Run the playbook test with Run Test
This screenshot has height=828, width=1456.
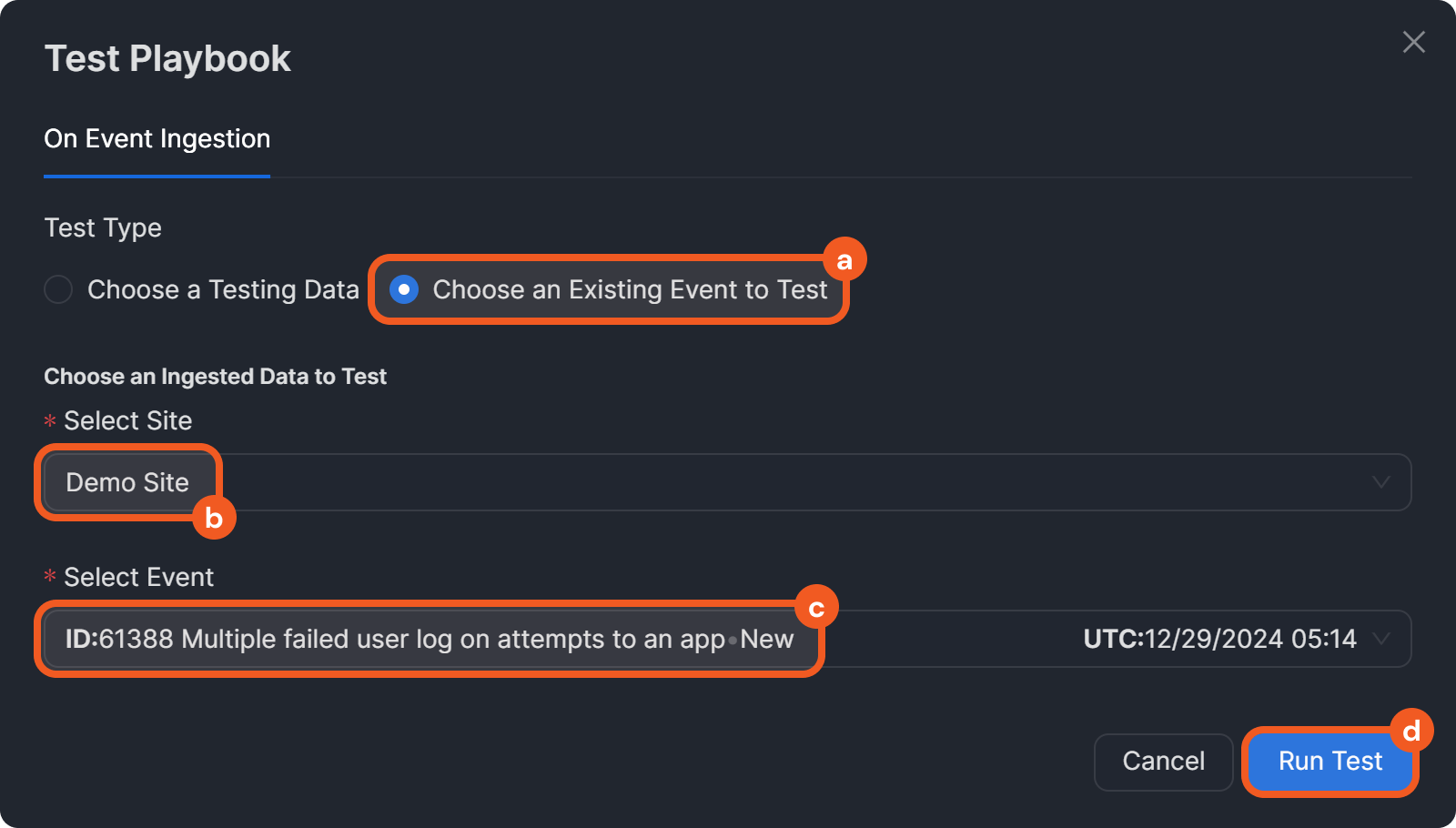click(1330, 761)
